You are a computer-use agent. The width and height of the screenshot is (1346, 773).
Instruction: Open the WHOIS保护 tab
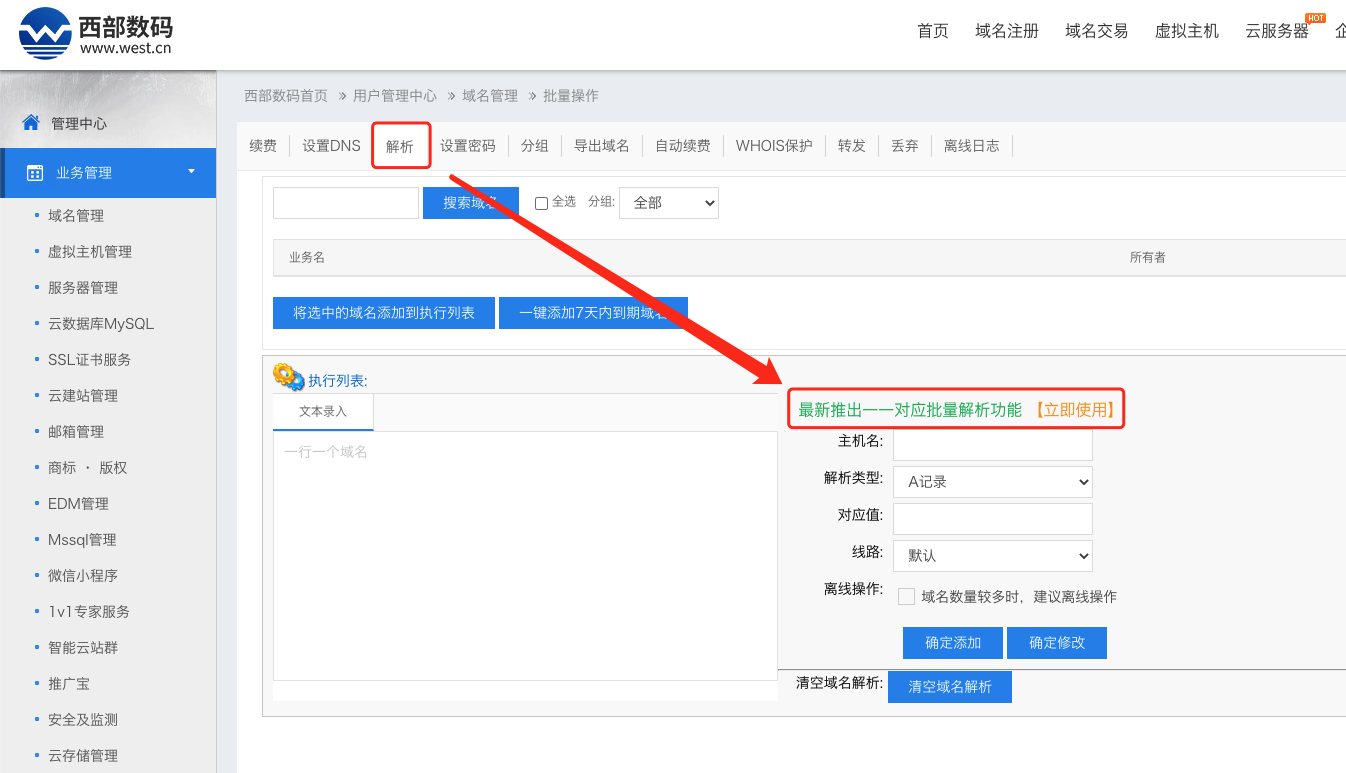[774, 146]
